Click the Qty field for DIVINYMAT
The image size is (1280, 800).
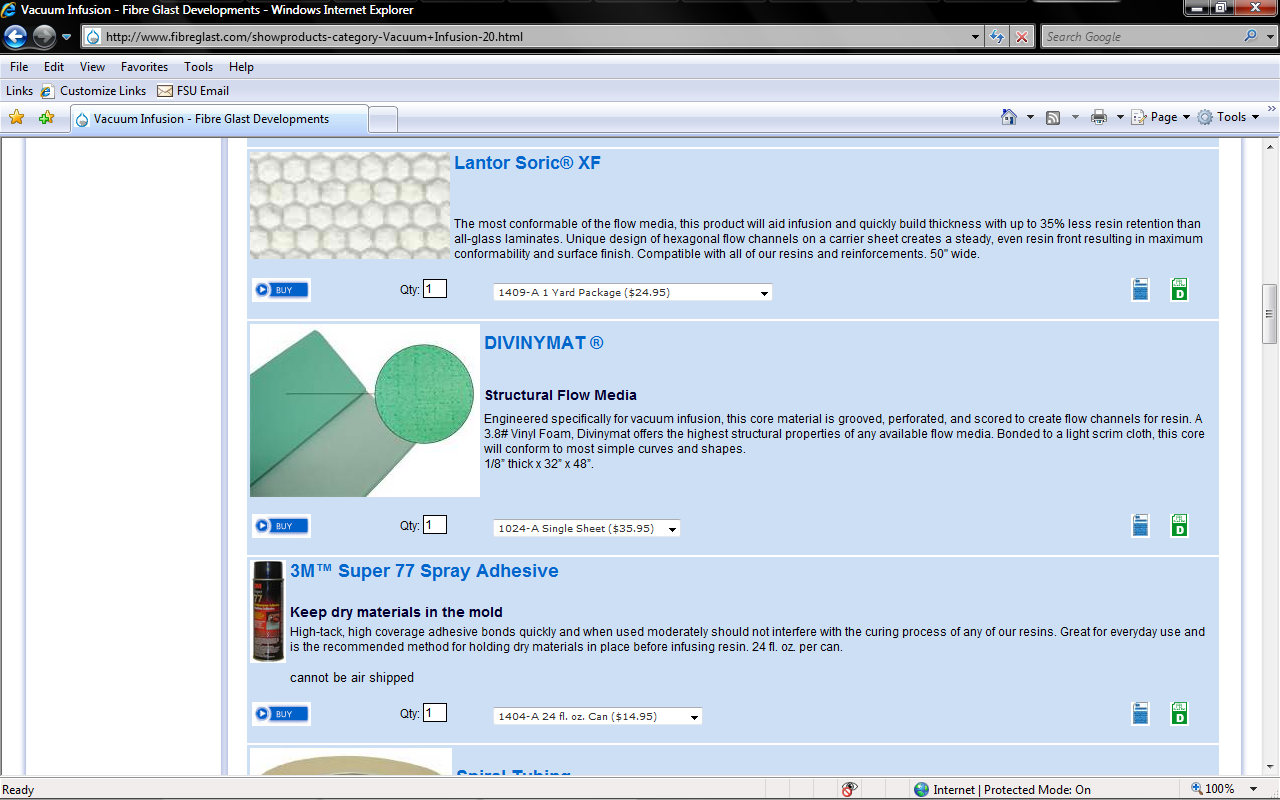pos(435,525)
